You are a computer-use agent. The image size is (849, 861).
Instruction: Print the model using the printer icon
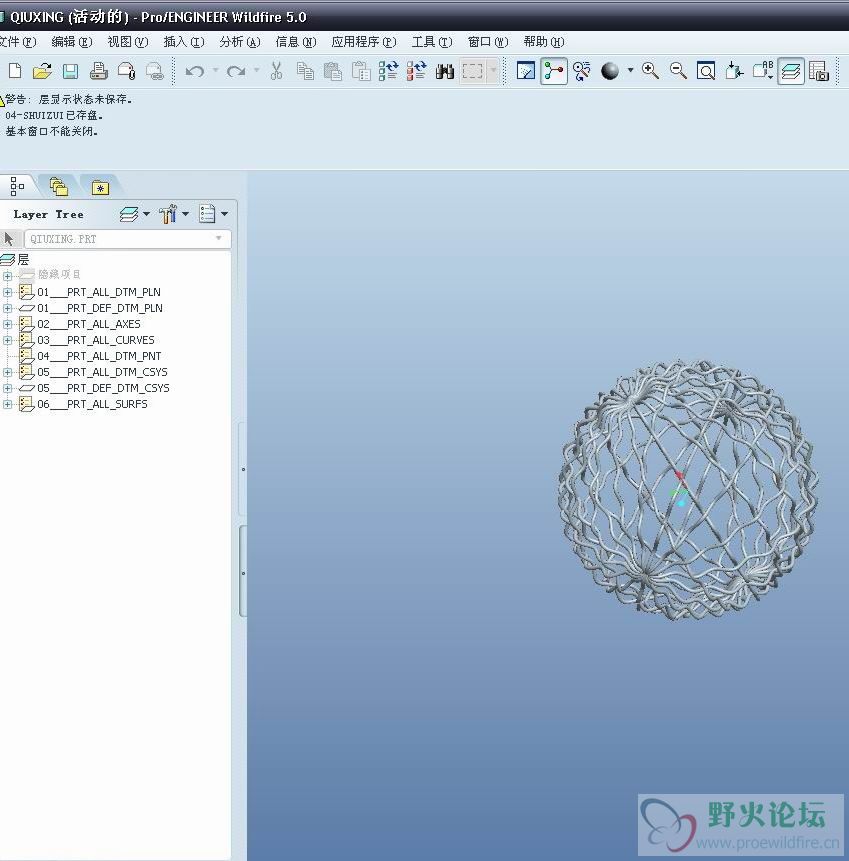[98, 71]
